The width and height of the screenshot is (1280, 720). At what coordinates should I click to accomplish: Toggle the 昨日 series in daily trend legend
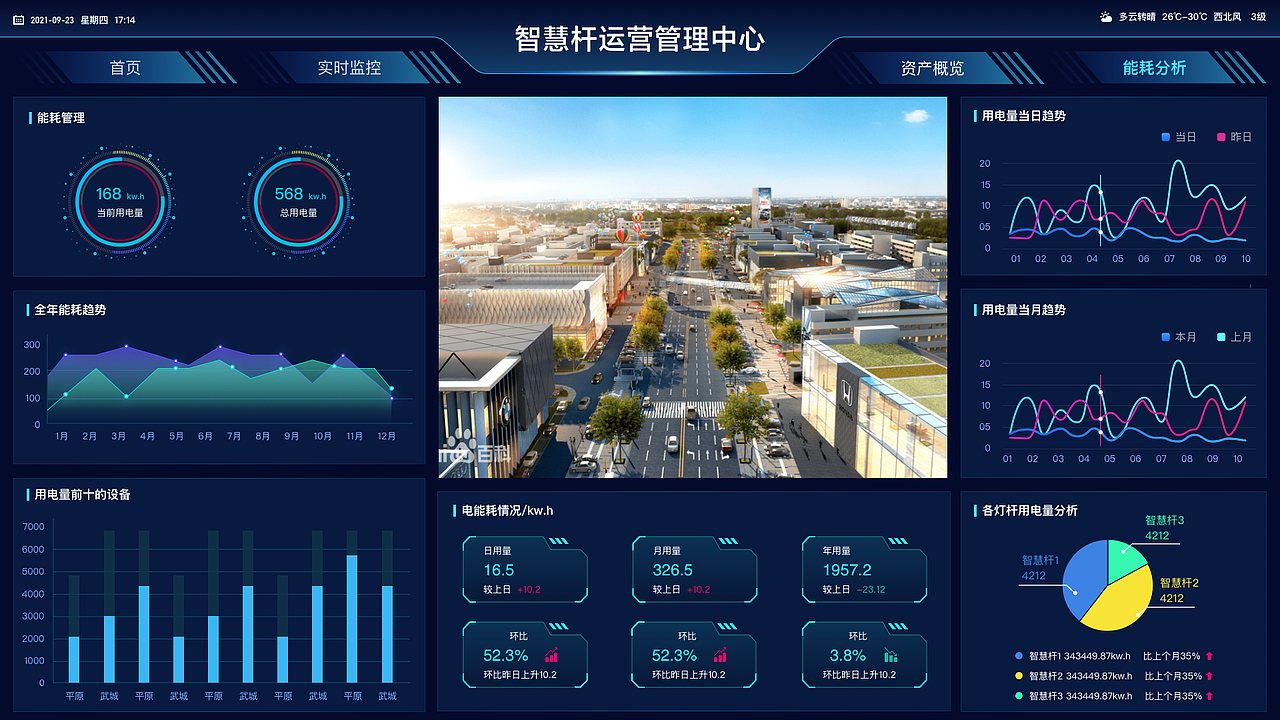(1234, 137)
